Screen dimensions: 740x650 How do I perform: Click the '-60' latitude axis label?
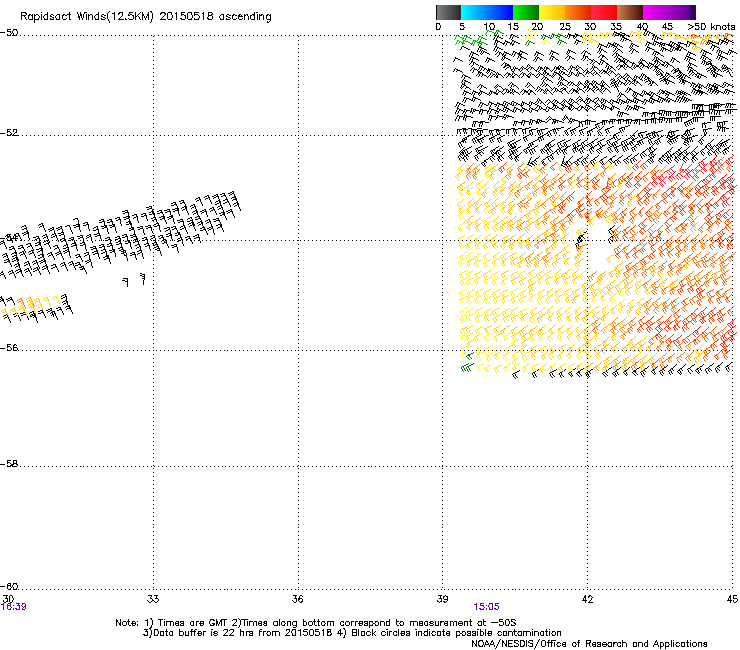click(x=9, y=587)
